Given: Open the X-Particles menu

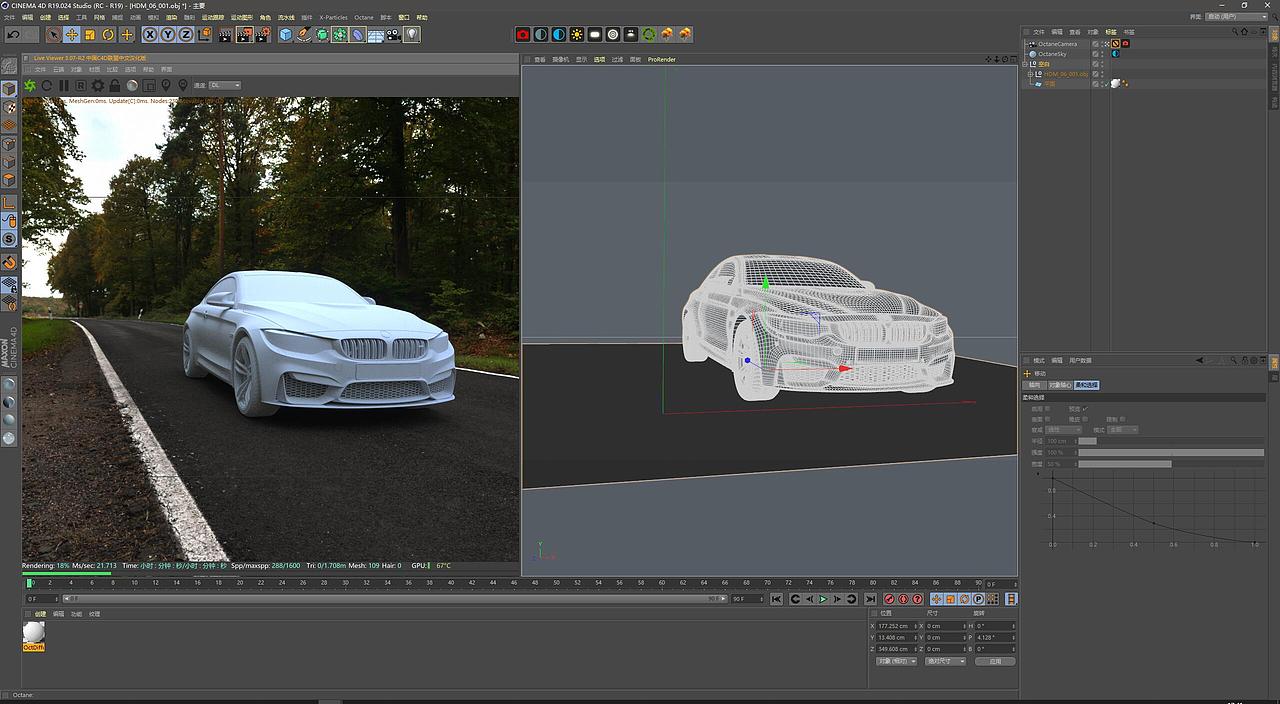Looking at the screenshot, I should click(x=334, y=17).
